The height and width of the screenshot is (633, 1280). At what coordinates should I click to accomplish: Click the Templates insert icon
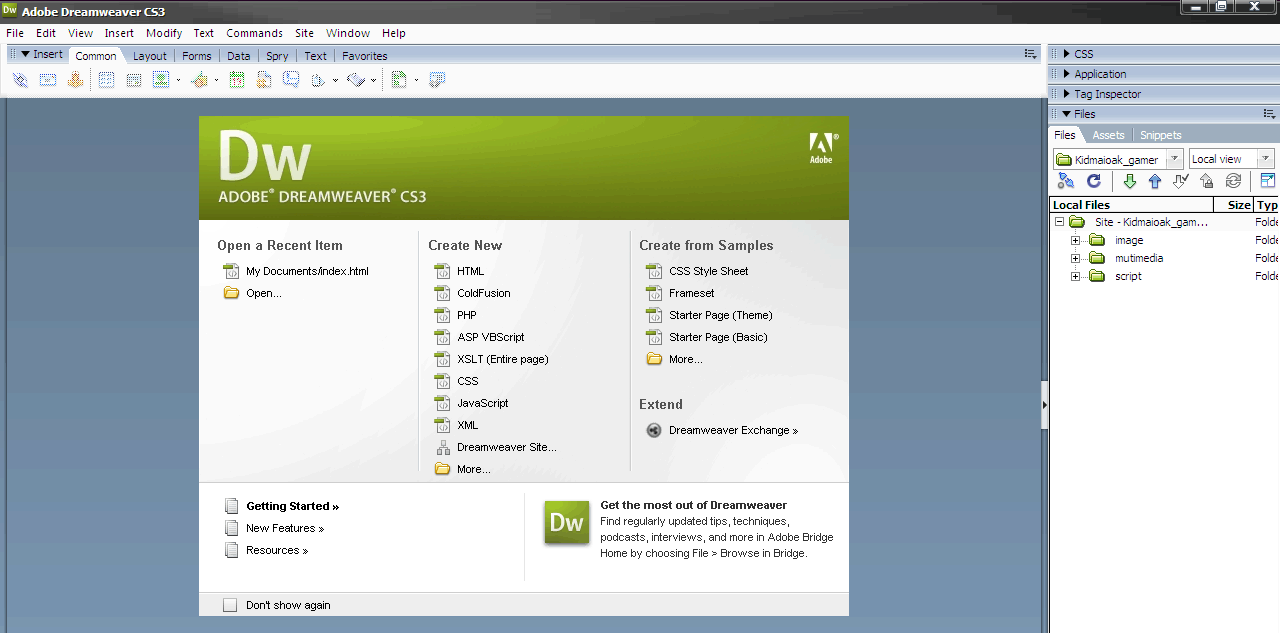(x=399, y=80)
